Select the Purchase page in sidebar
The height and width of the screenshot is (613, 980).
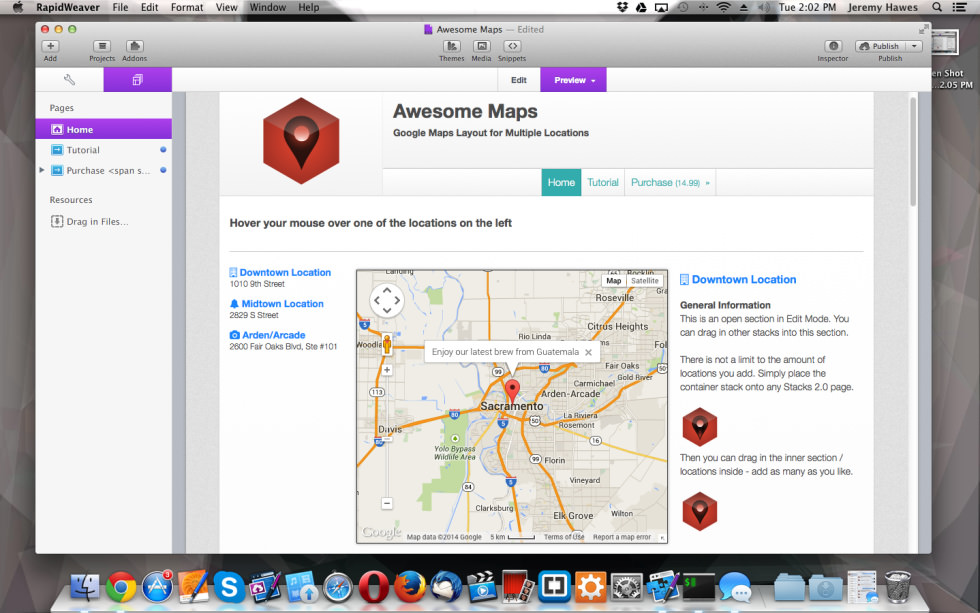click(104, 171)
